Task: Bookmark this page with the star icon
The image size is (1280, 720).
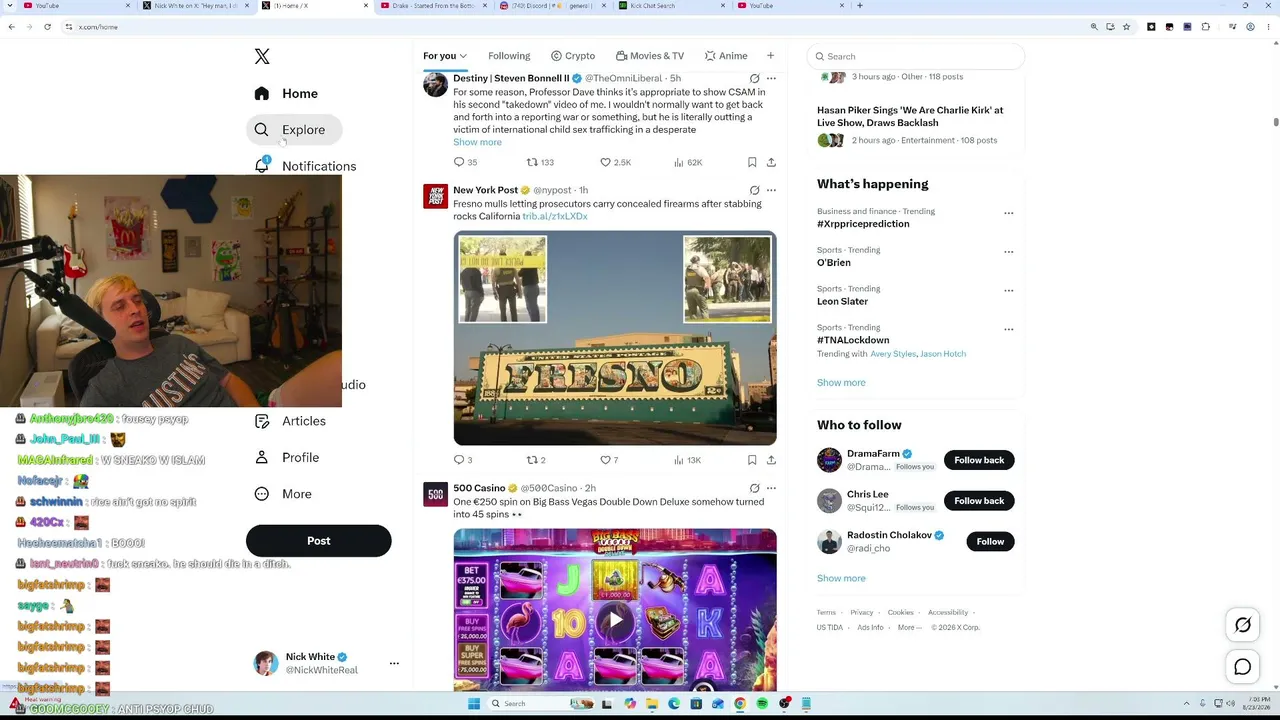Action: tap(1127, 27)
